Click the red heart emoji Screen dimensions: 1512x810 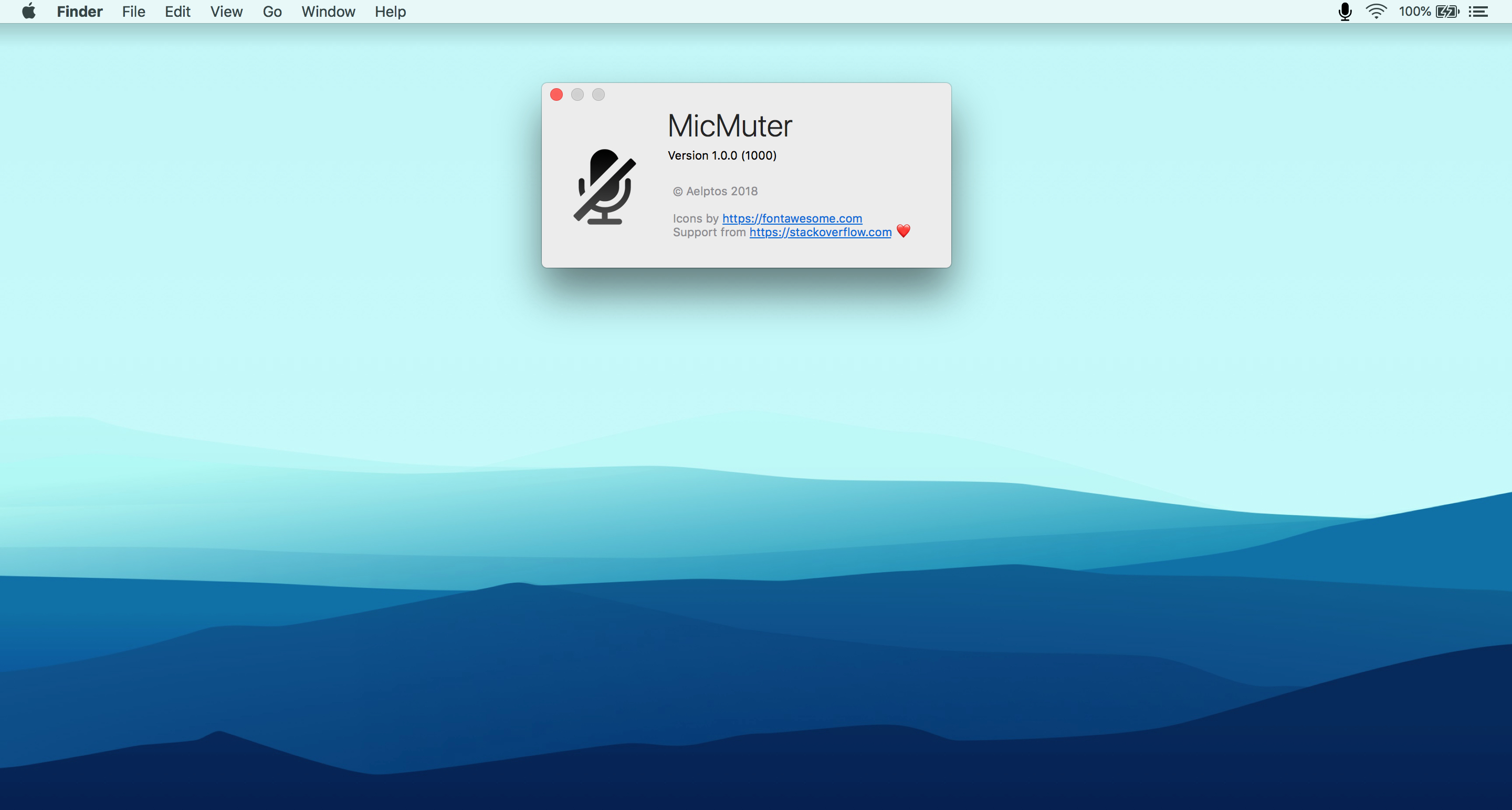pyautogui.click(x=904, y=232)
